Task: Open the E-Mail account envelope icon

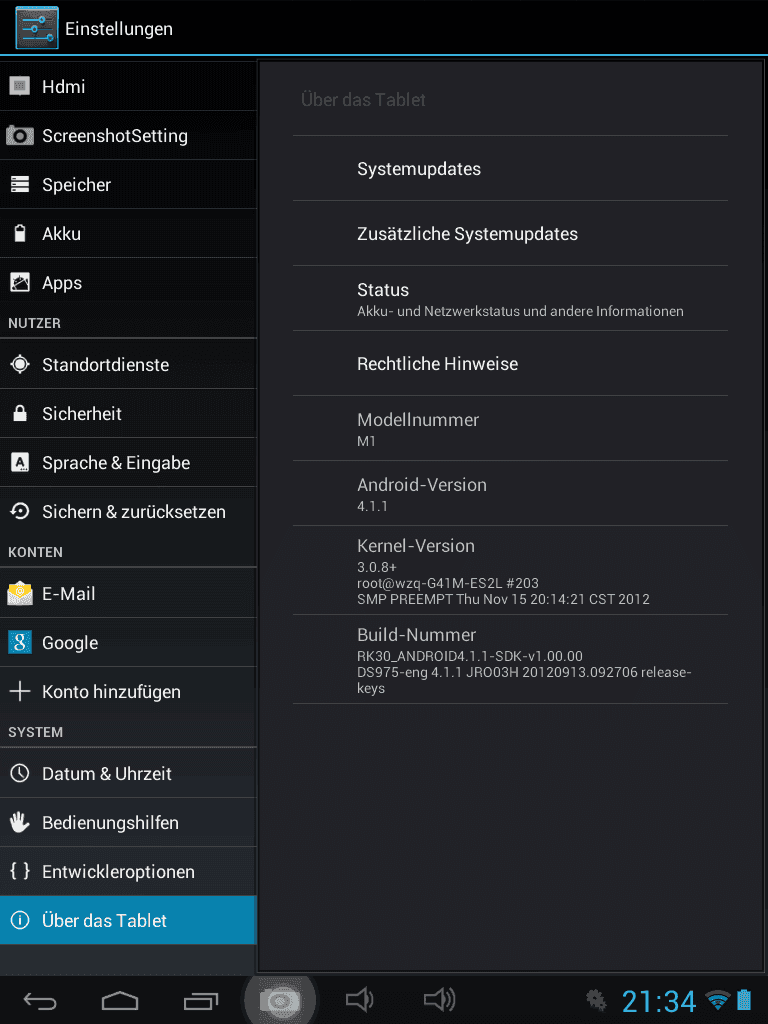Action: pyautogui.click(x=20, y=593)
